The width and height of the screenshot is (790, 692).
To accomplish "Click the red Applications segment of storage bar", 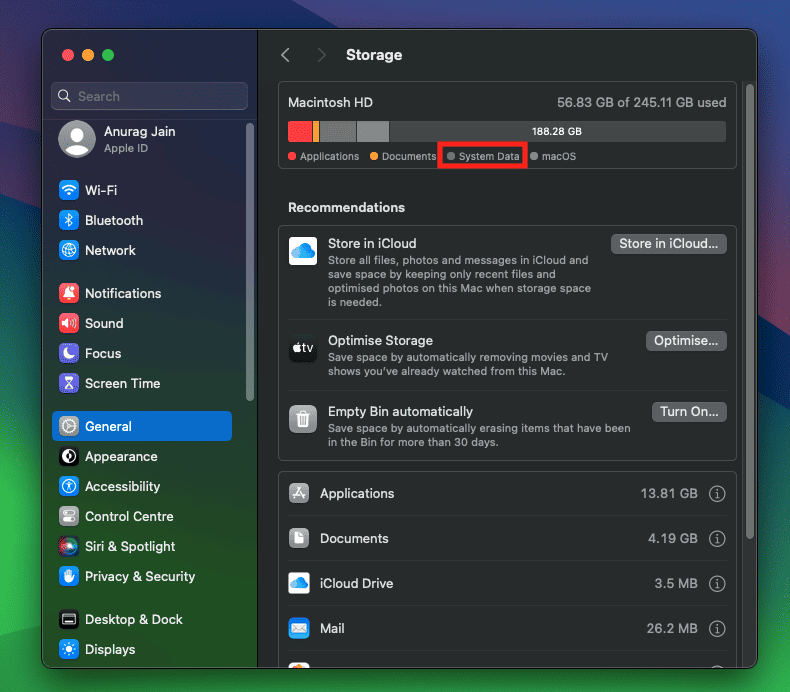I will coord(300,131).
